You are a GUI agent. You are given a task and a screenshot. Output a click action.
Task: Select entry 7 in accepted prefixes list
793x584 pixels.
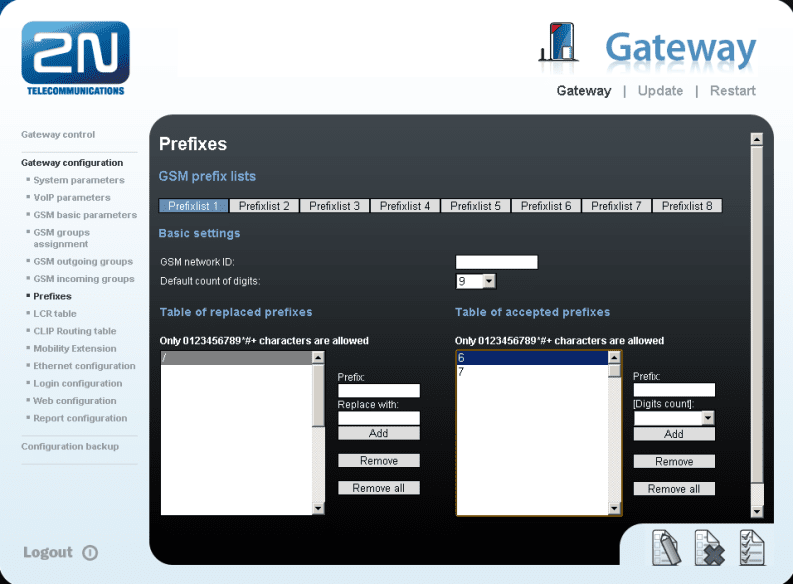click(532, 372)
